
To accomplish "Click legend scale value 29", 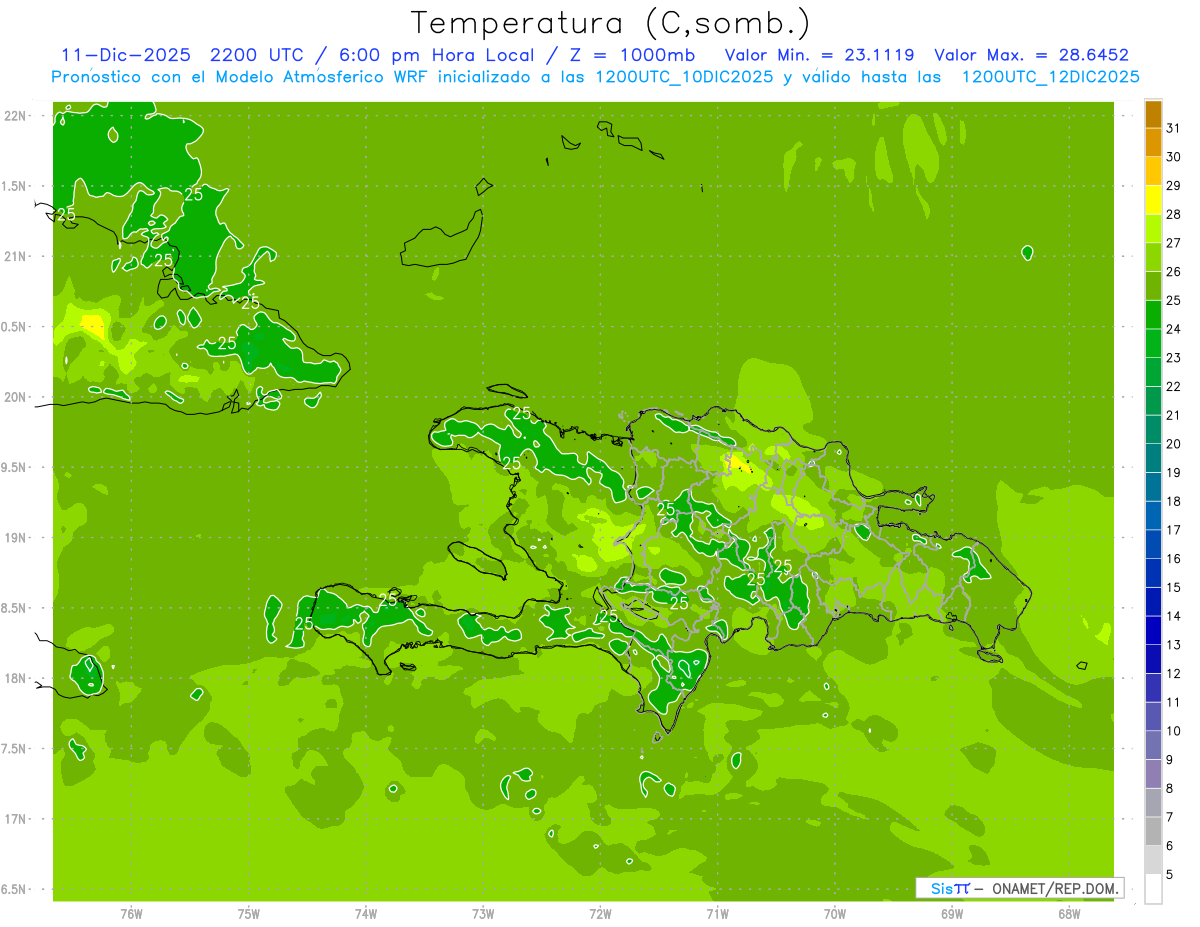I will pyautogui.click(x=1173, y=186).
